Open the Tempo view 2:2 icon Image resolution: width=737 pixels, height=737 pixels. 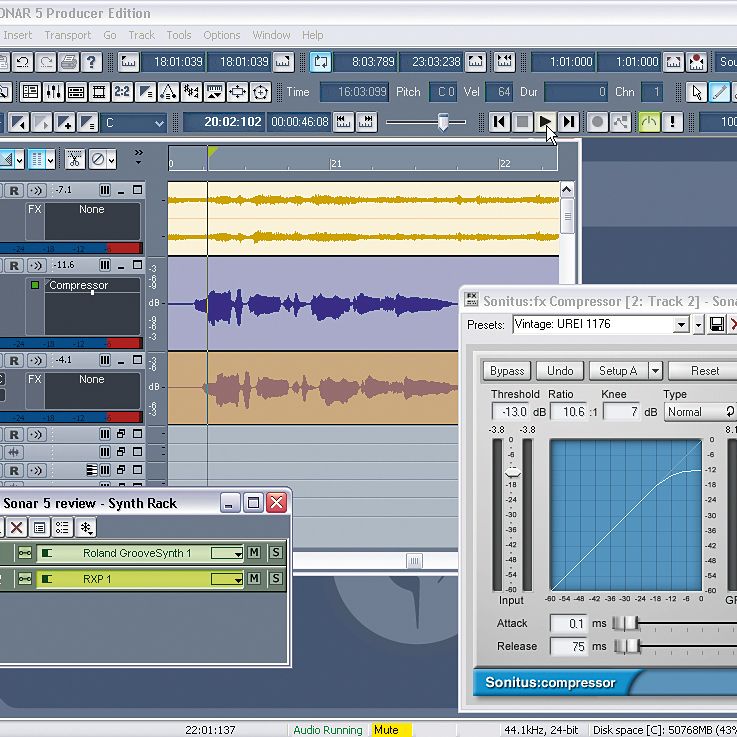(x=122, y=92)
